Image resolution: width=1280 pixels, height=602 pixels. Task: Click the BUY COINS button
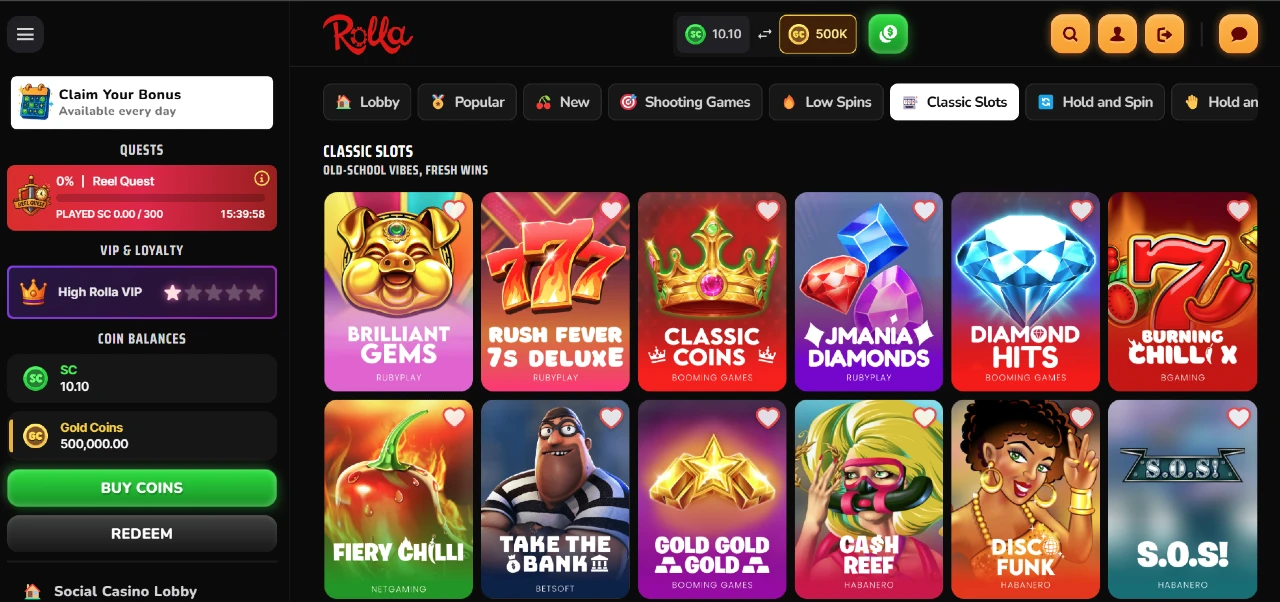pos(142,488)
